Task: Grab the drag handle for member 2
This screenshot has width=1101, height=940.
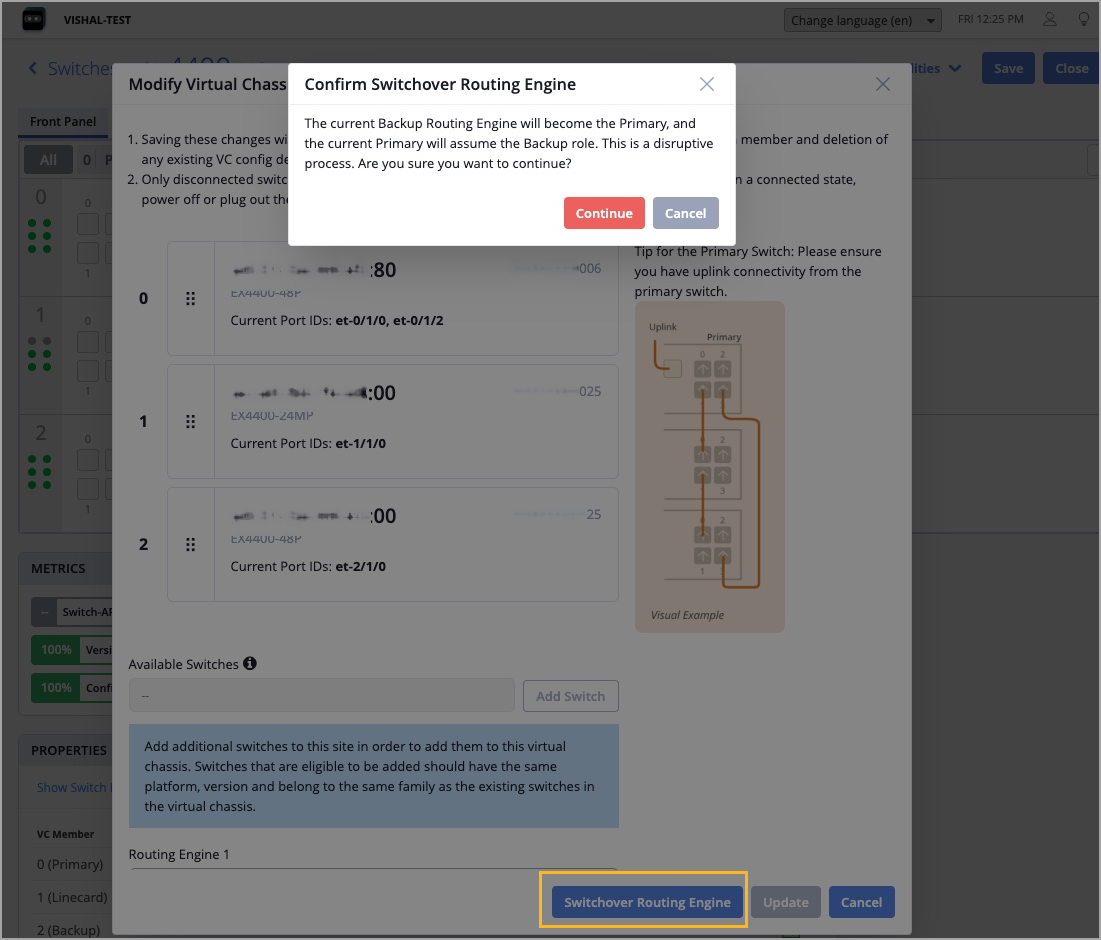Action: 191,544
